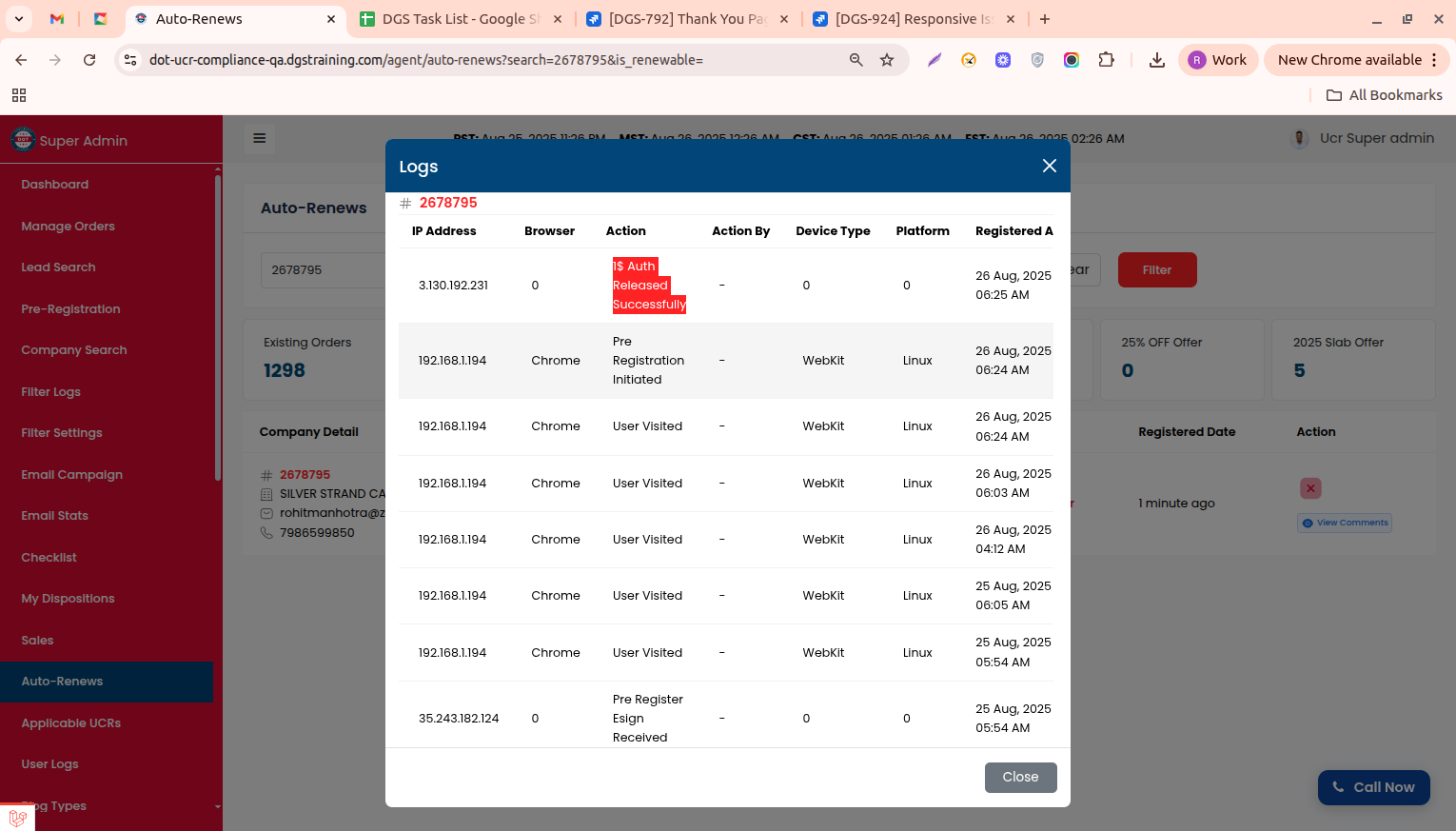Open Chrome extensions puzzle icon
The width and height of the screenshot is (1456, 831).
point(1106,60)
